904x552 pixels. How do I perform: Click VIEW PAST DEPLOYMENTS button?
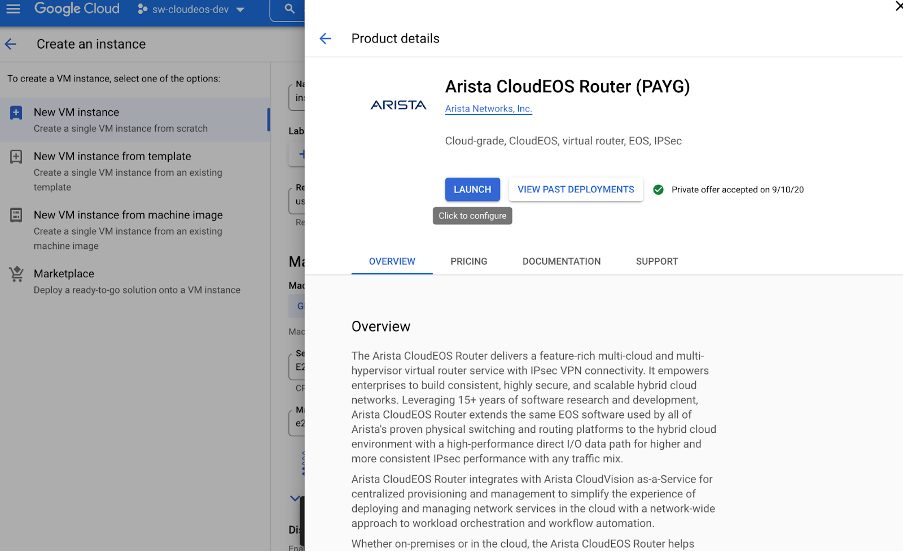click(x=575, y=189)
